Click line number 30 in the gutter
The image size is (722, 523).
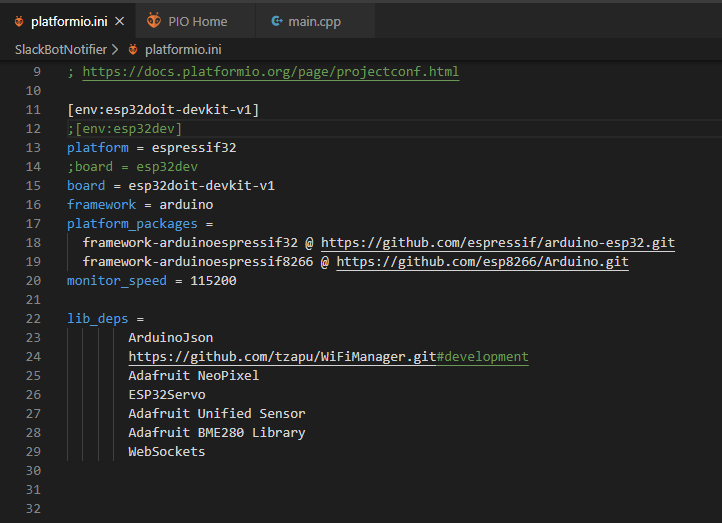pyautogui.click(x=33, y=471)
